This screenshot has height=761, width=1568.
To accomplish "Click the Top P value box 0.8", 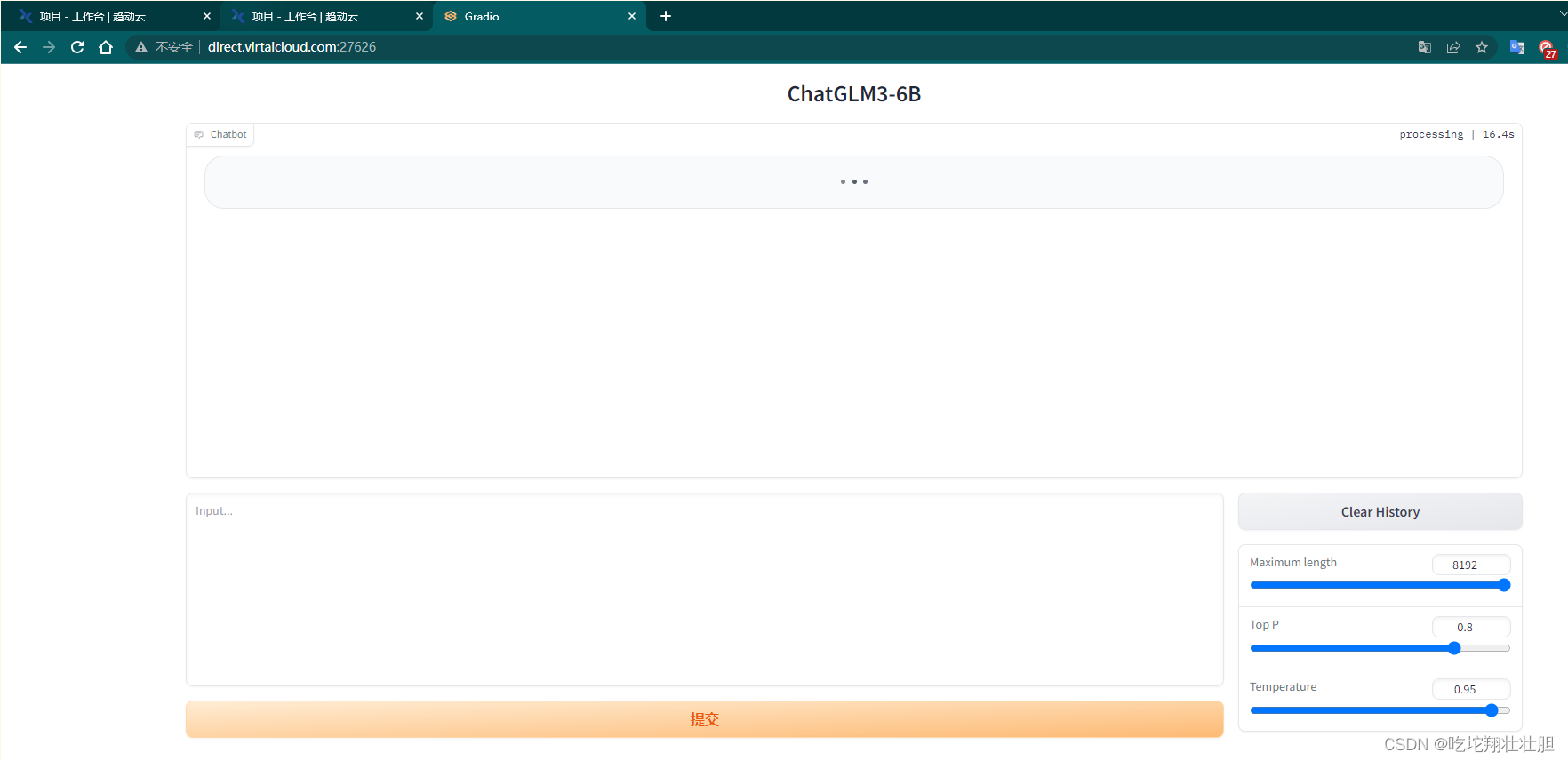I will point(1470,627).
